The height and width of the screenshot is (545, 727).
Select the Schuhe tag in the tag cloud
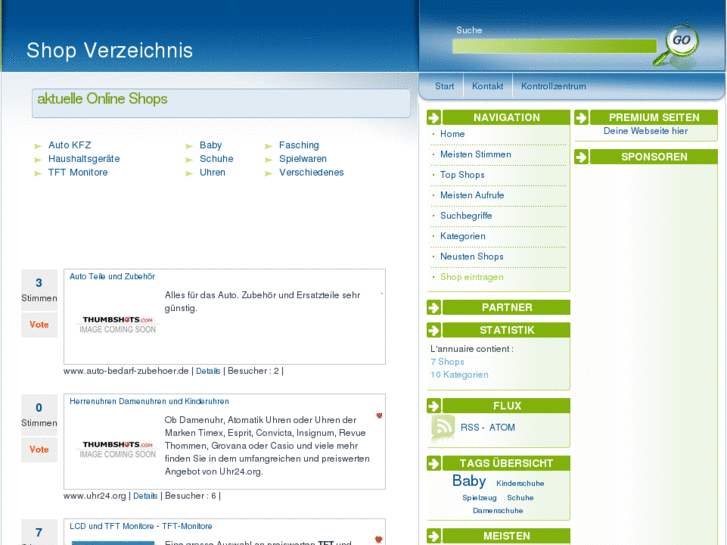pyautogui.click(x=520, y=498)
